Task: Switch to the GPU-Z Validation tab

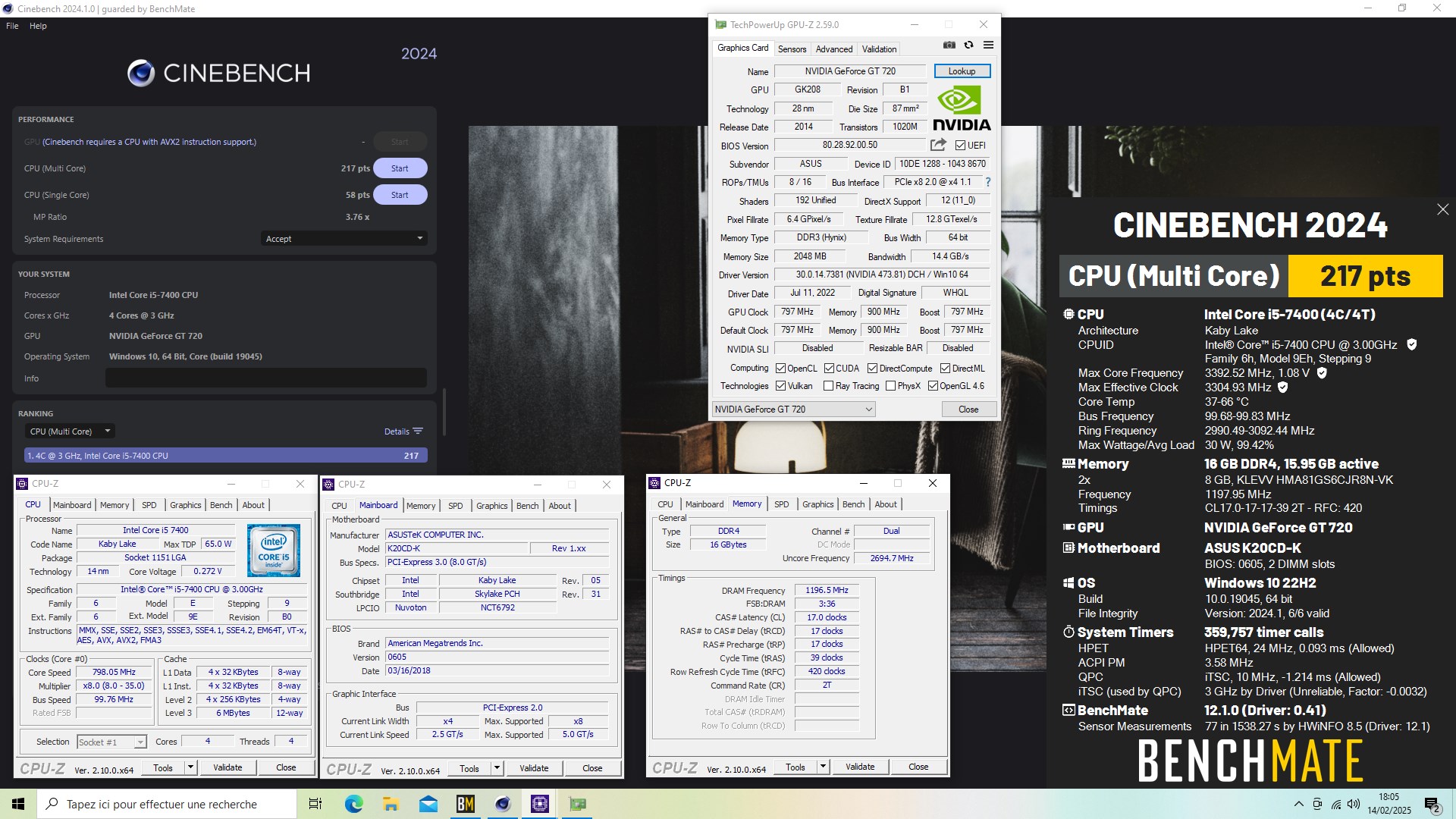Action: (879, 49)
